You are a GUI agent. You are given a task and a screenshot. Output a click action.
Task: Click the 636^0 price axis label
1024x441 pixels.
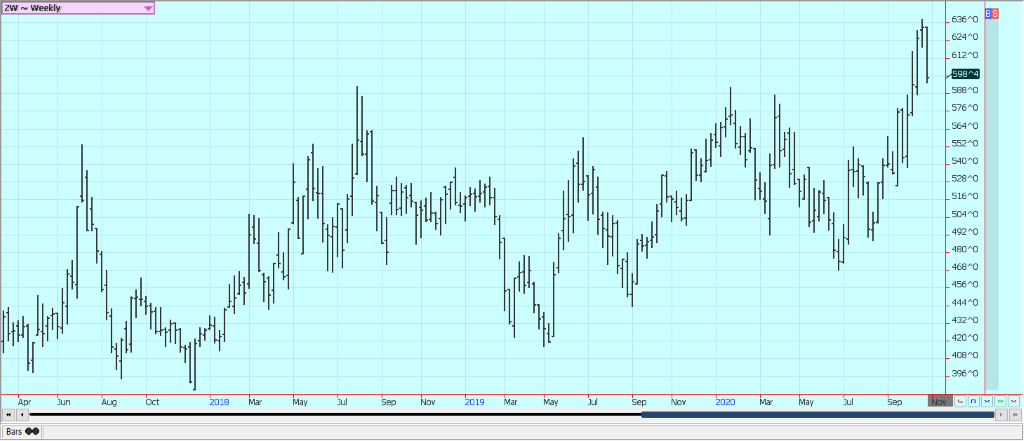(965, 20)
